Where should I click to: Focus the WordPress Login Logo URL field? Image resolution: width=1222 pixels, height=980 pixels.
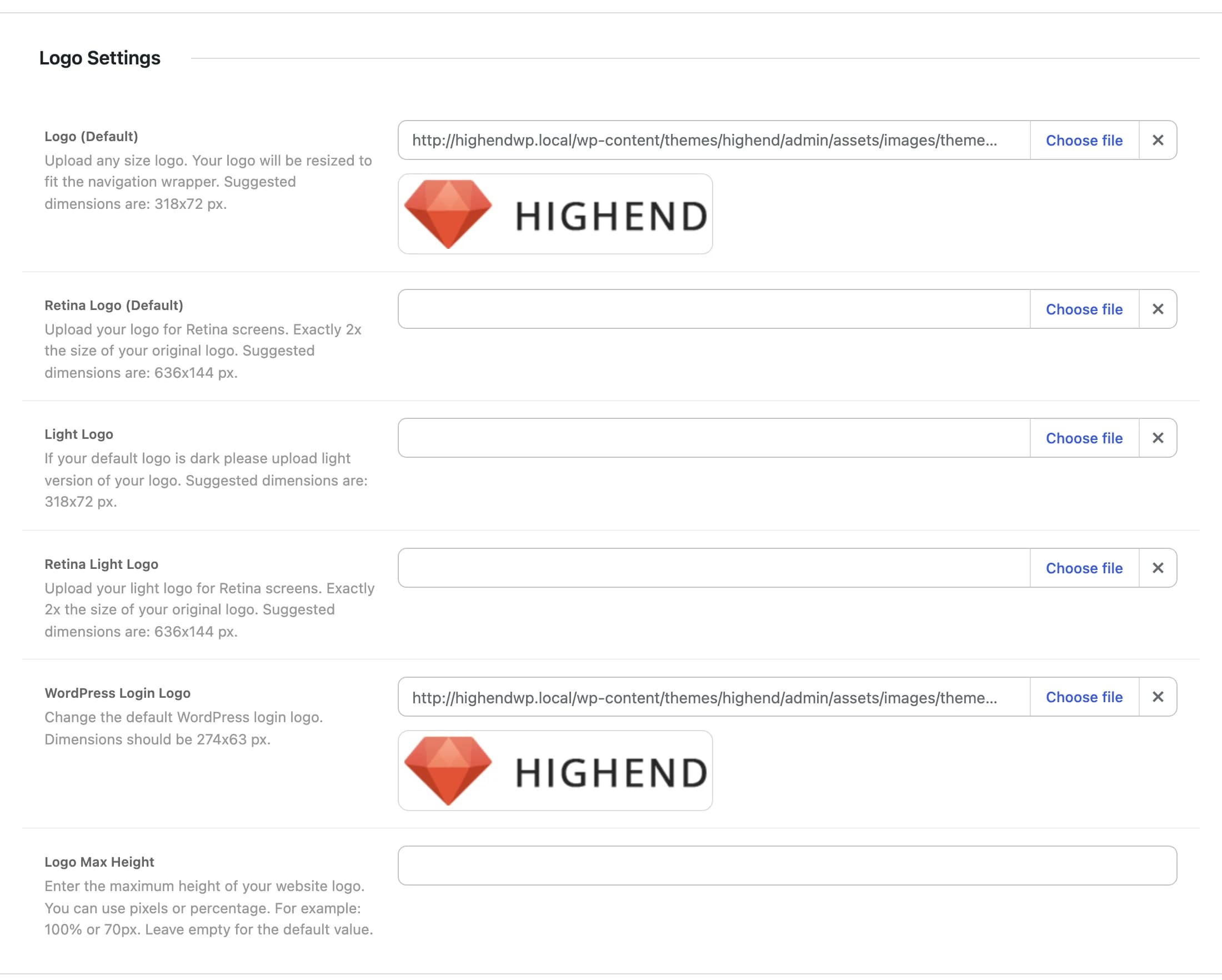(x=714, y=697)
